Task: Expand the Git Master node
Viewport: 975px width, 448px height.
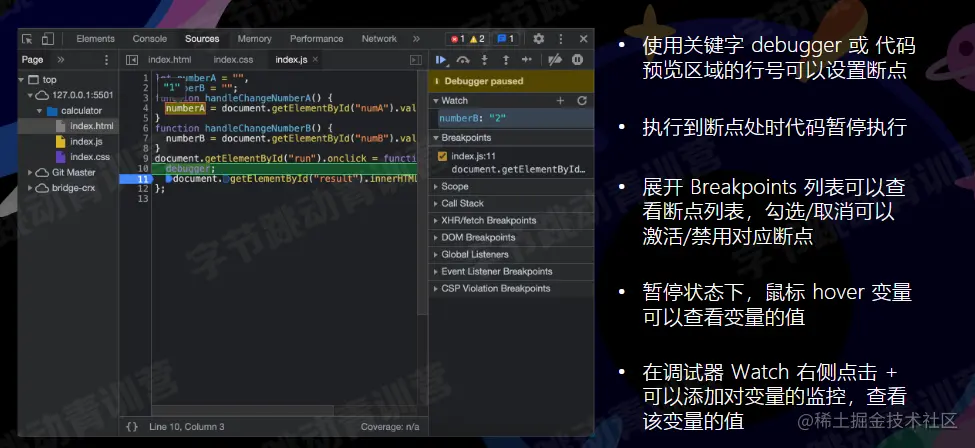Action: [30, 172]
